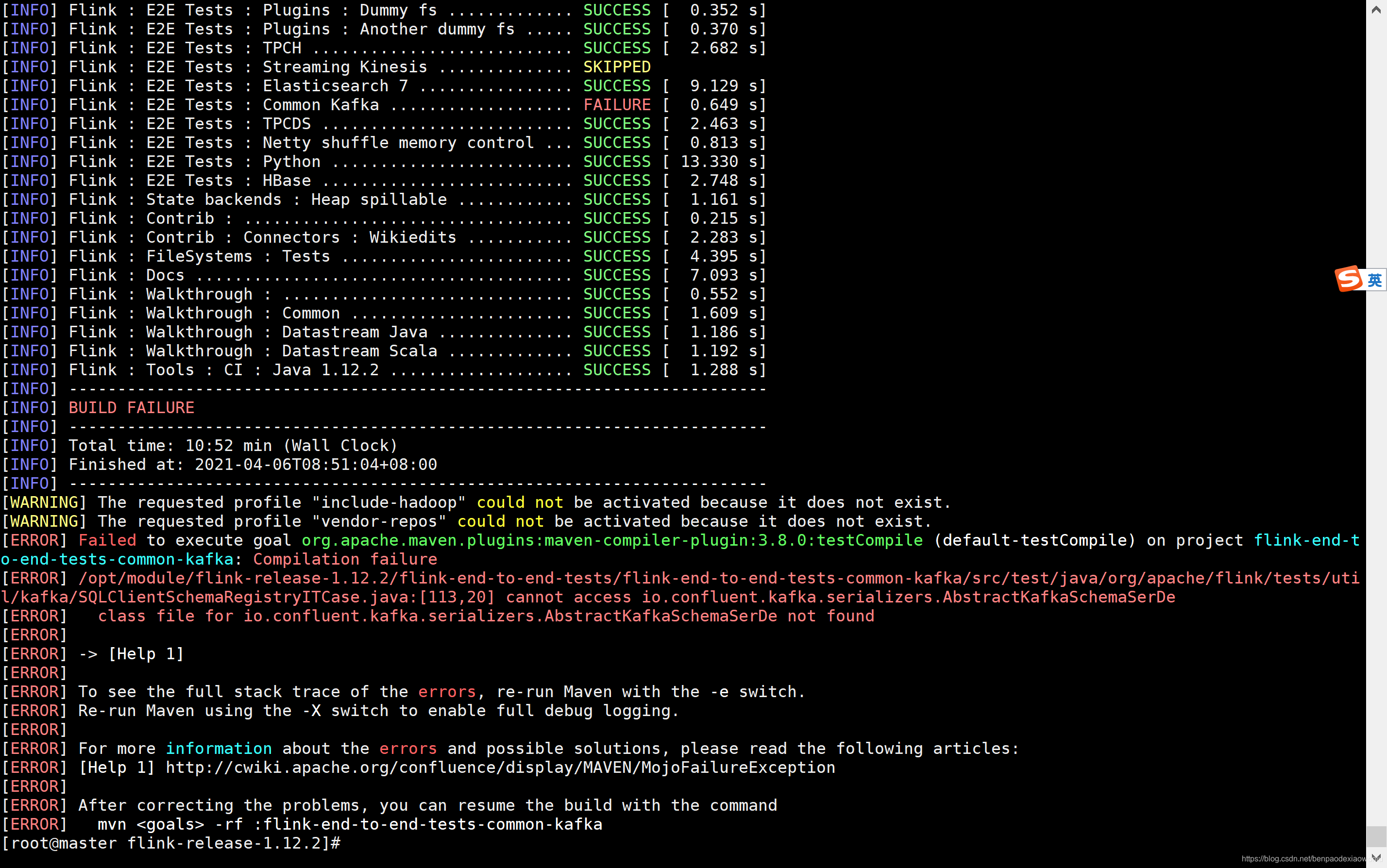Click the 'Finished at' timestamp line
The image size is (1387, 868).
[253, 465]
